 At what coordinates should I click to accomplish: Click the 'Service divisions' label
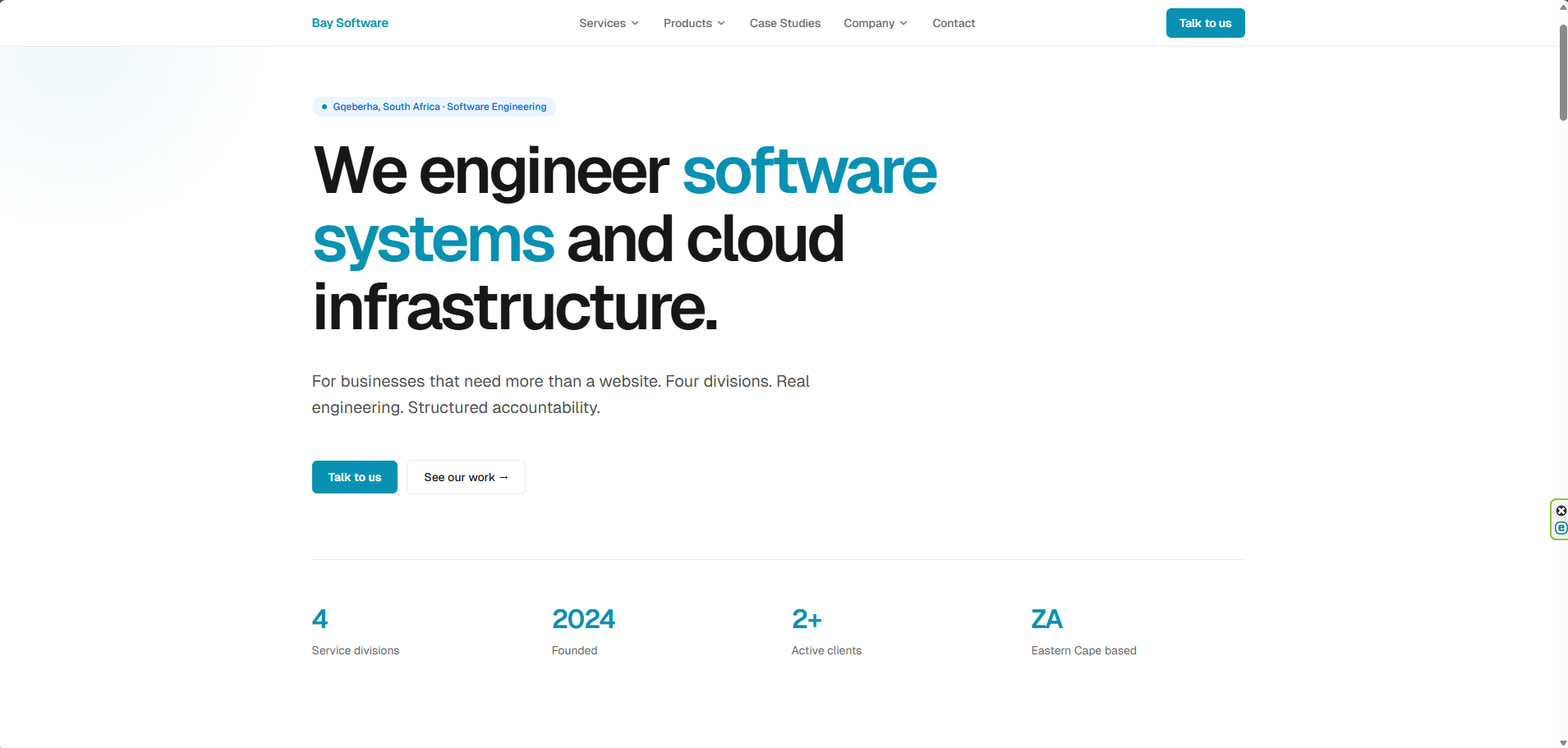coord(356,650)
